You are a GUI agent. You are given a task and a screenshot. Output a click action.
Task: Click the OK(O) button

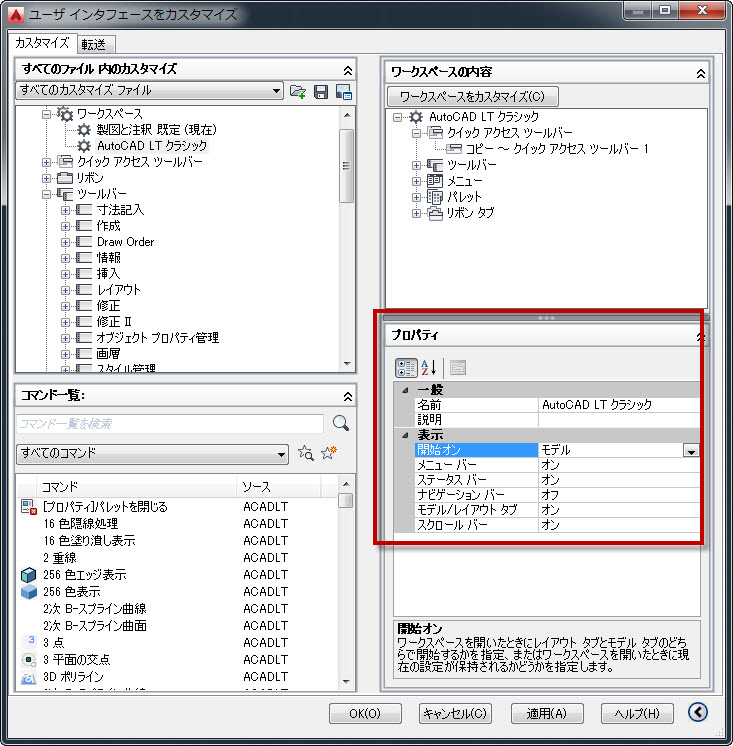pyautogui.click(x=365, y=713)
